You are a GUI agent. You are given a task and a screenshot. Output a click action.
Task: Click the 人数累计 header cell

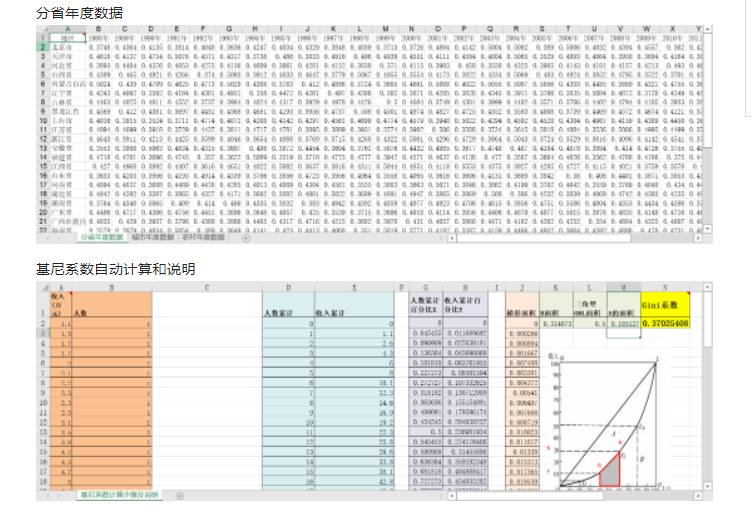[288, 304]
